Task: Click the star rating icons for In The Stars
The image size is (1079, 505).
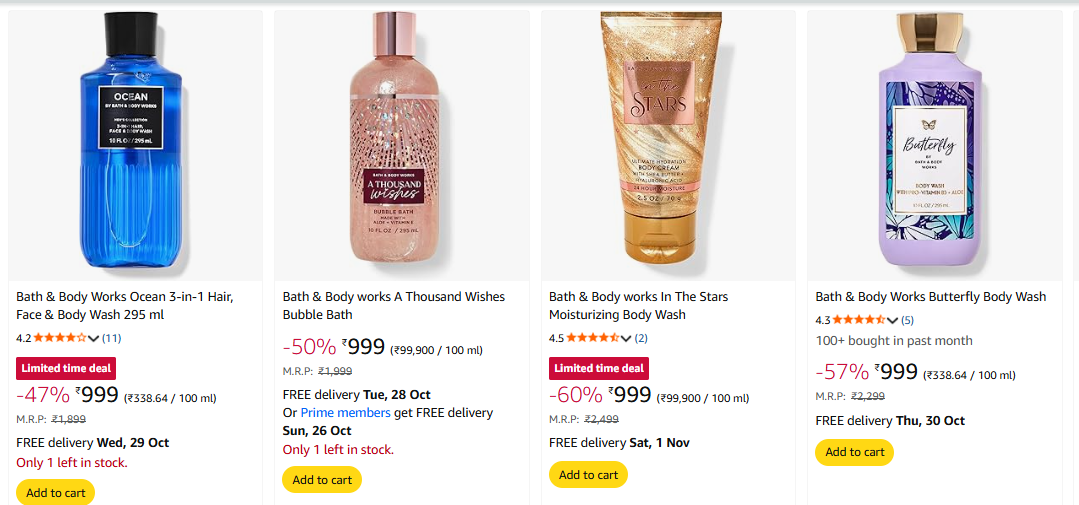Action: pyautogui.click(x=593, y=338)
